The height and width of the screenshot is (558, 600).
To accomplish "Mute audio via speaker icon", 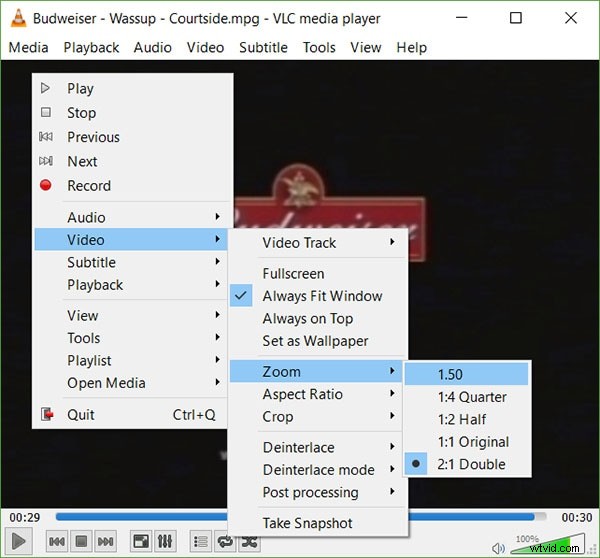I will click(498, 548).
